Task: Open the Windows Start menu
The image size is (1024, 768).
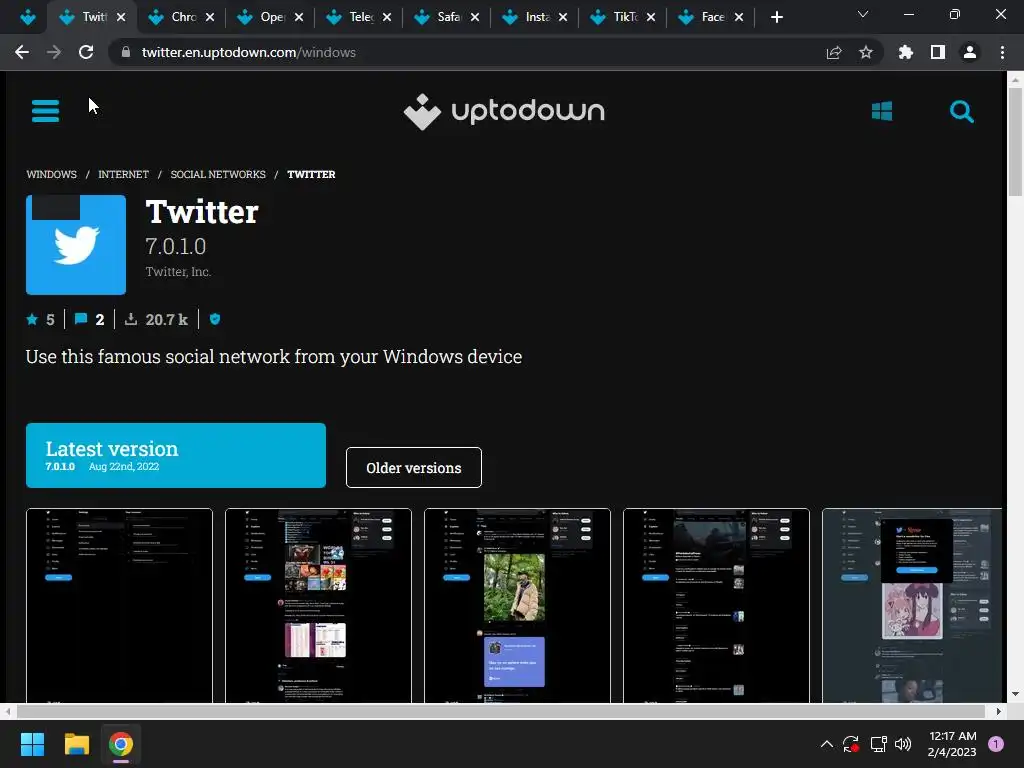Action: point(32,744)
